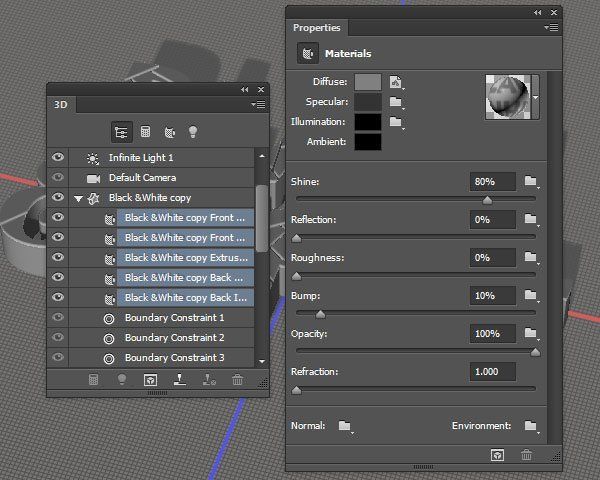Click the Illumination color swatch

pos(368,122)
